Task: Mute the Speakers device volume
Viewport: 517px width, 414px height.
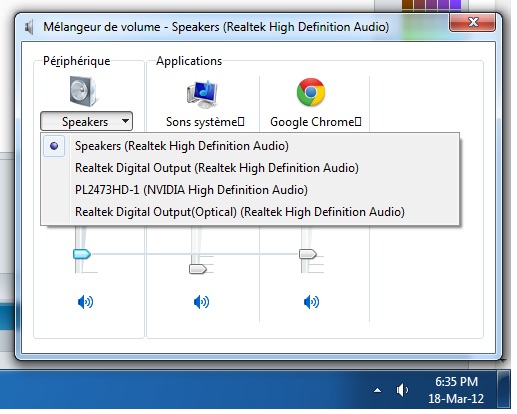Action: 85,302
